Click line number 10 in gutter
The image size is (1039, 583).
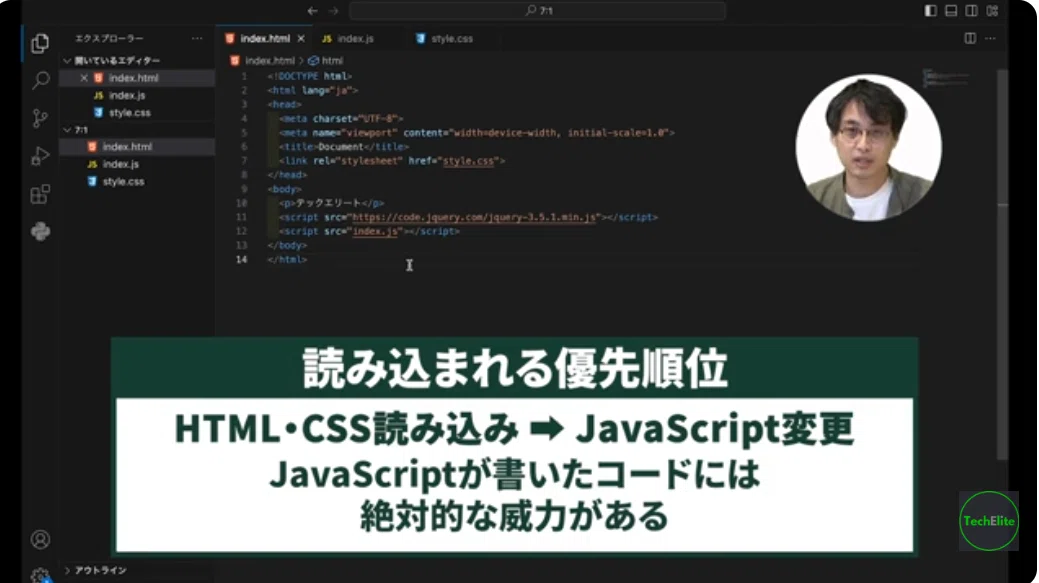click(242, 203)
